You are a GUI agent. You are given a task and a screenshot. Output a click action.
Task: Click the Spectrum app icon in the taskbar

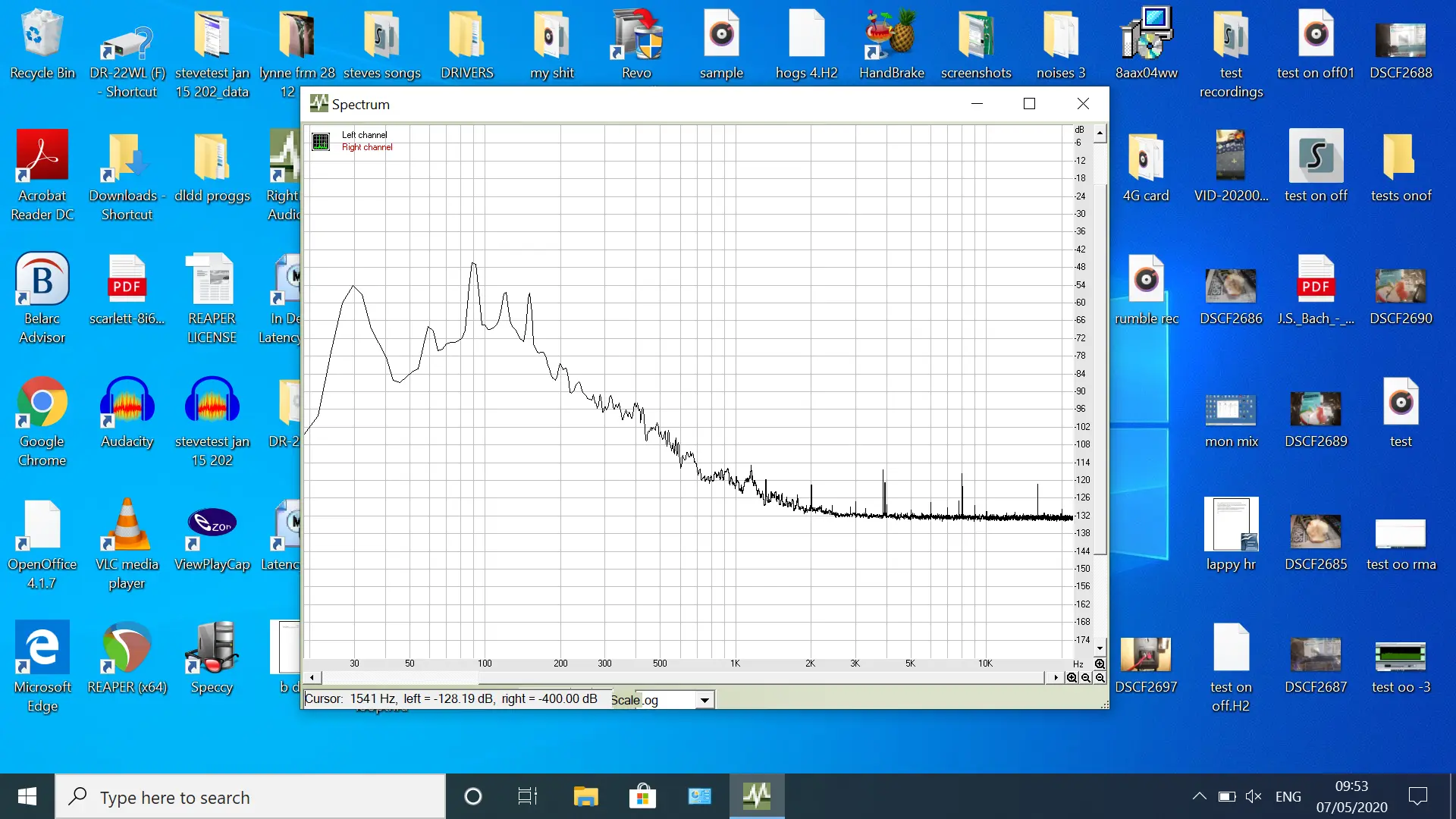click(756, 796)
